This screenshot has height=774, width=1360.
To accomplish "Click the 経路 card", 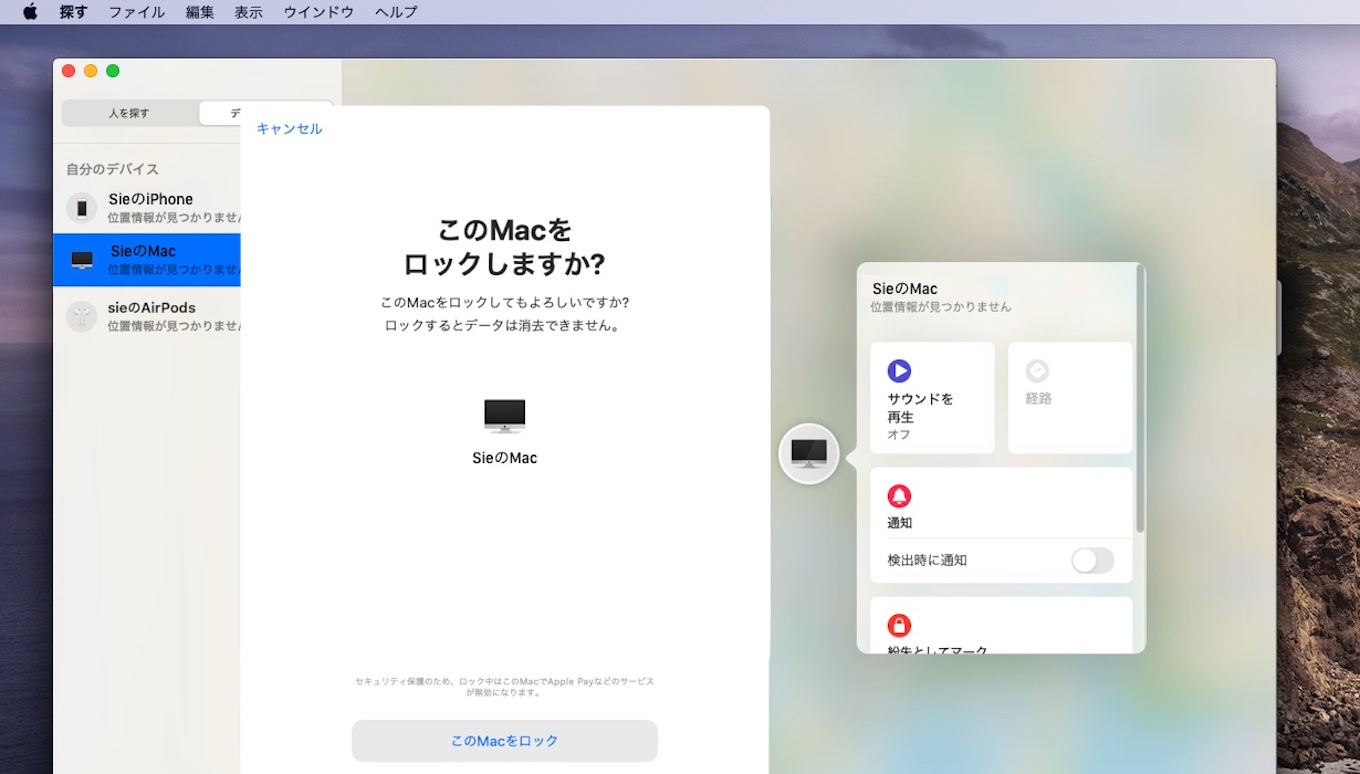I will click(1070, 398).
